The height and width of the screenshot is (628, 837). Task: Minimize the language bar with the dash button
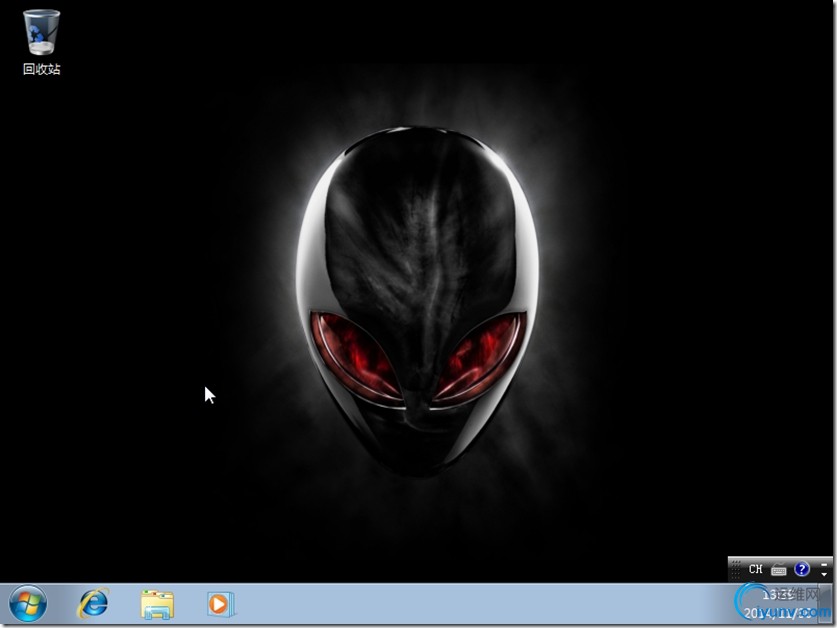tap(824, 564)
